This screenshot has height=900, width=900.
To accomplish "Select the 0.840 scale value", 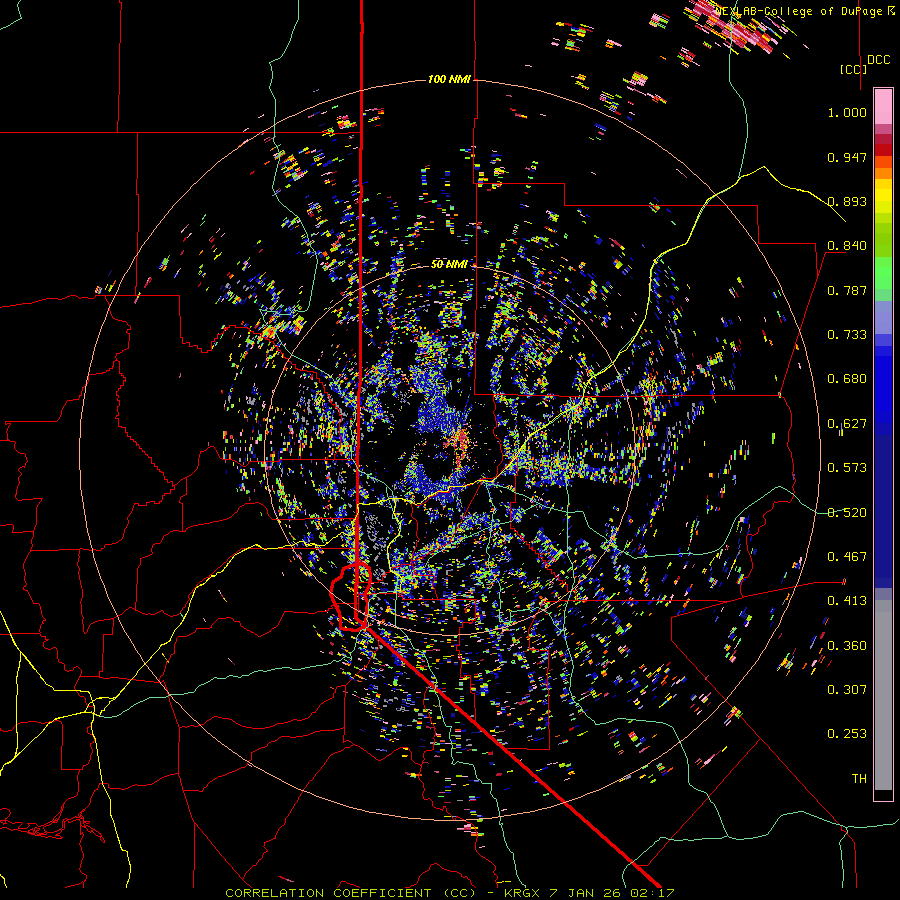I will click(x=847, y=246).
